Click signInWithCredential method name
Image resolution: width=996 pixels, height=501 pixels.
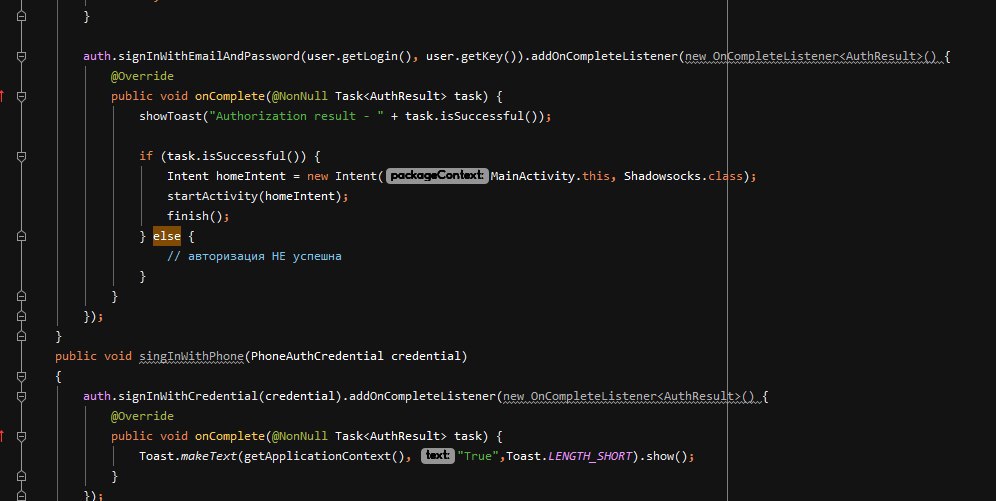point(188,396)
